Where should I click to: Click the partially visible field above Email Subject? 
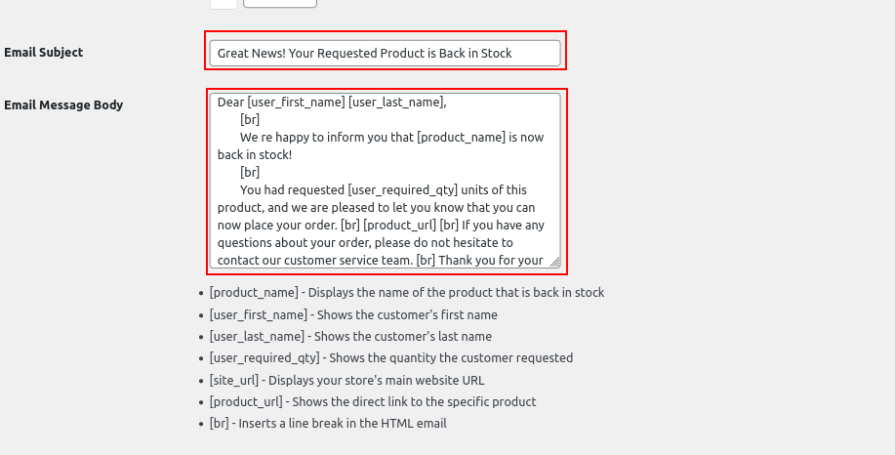[x=280, y=3]
